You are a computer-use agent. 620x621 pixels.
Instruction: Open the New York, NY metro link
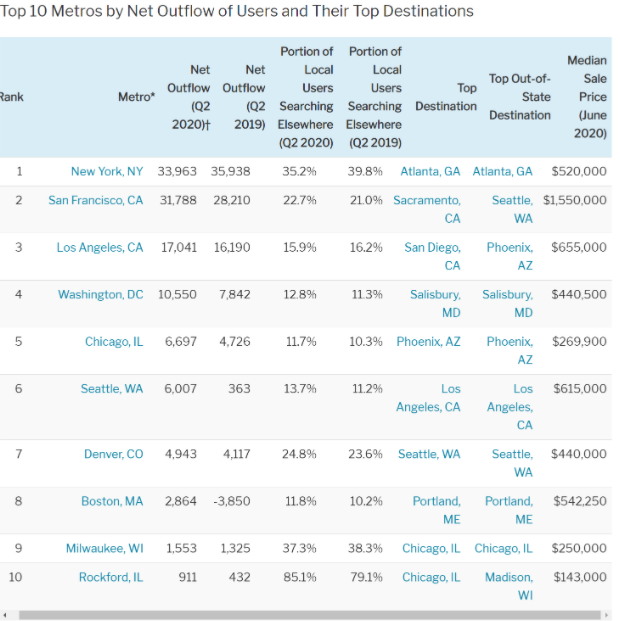coord(106,171)
